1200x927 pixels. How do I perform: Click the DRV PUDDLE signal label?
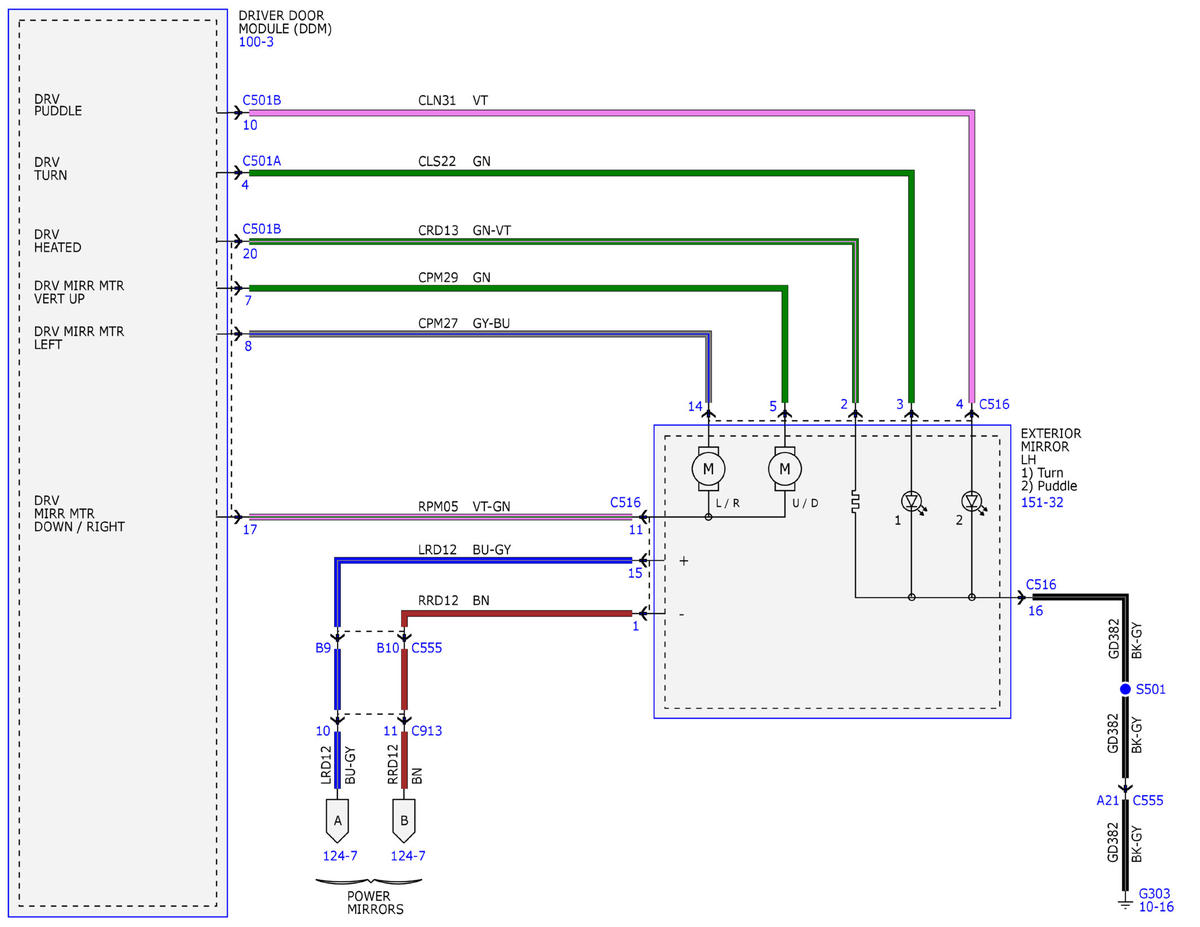(58, 105)
